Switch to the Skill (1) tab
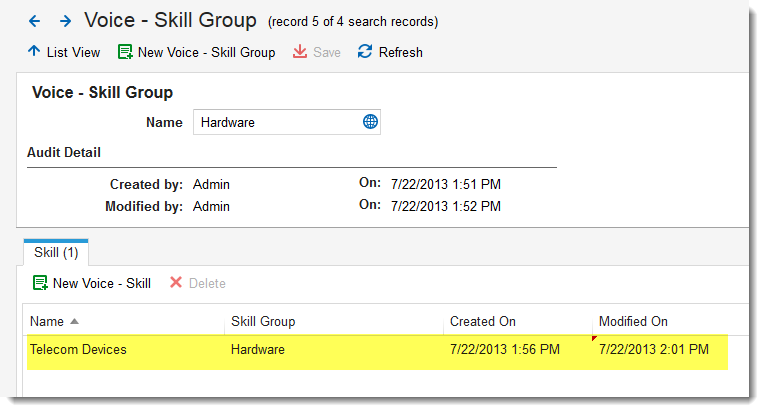764x412 pixels. point(56,253)
